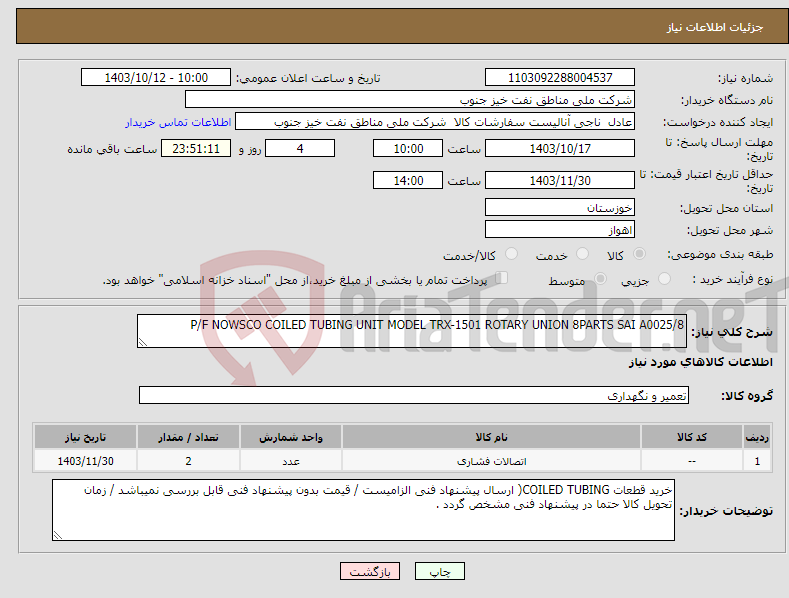Click the need number field 1103092288004537

[560, 78]
